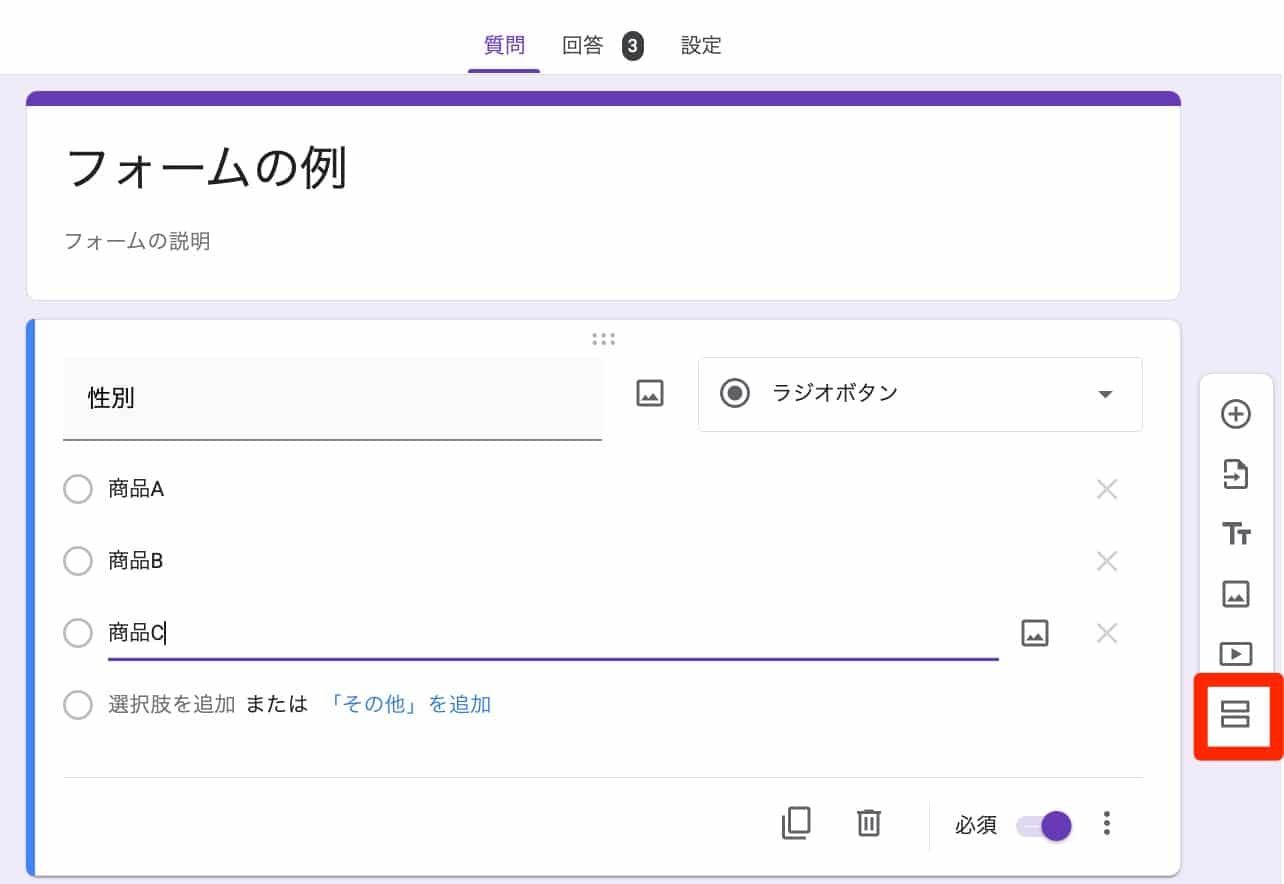Viewport: 1284px width, 884px height.
Task: Add a new question via the plus icon
Action: 1236,414
